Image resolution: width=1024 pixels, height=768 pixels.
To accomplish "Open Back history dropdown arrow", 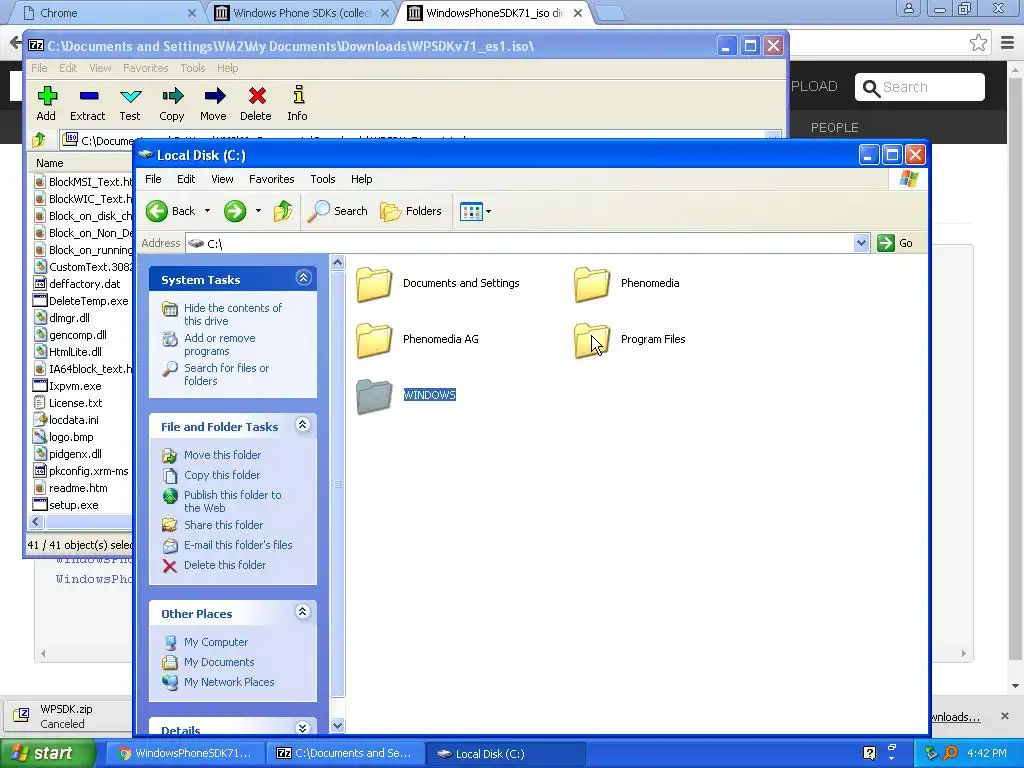I will click(208, 211).
